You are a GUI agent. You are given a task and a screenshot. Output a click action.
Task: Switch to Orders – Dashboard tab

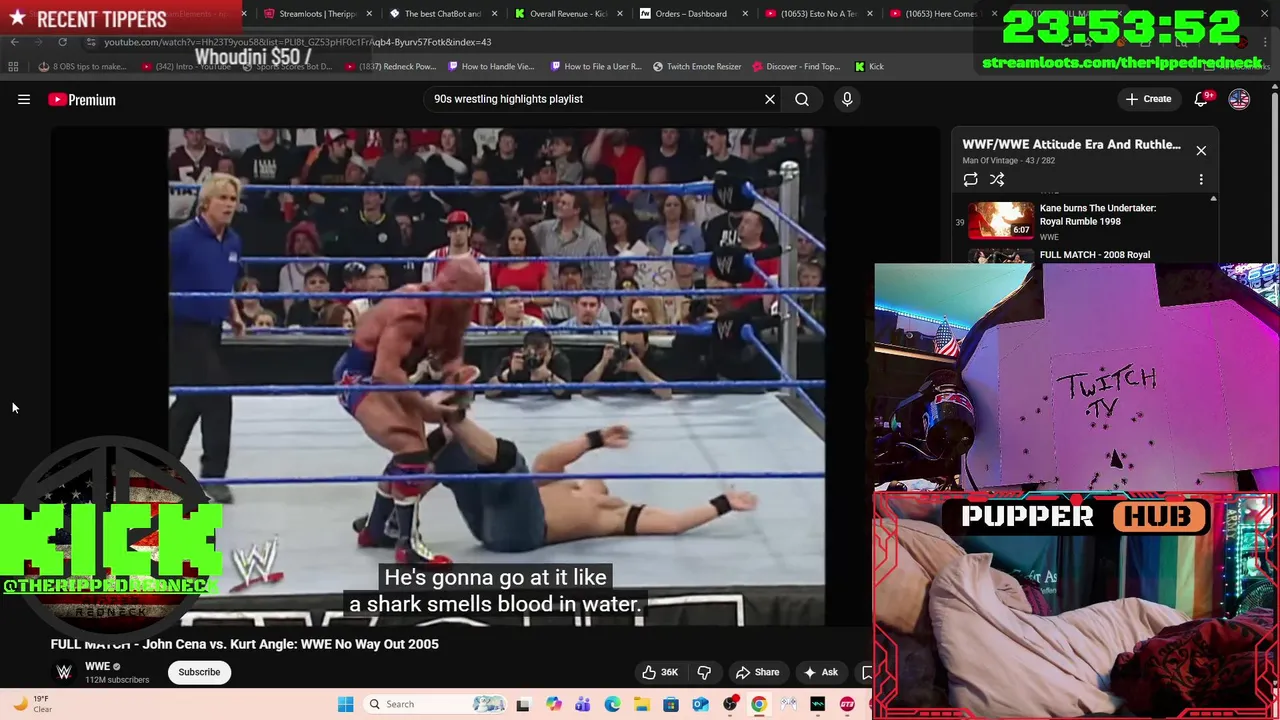[691, 14]
